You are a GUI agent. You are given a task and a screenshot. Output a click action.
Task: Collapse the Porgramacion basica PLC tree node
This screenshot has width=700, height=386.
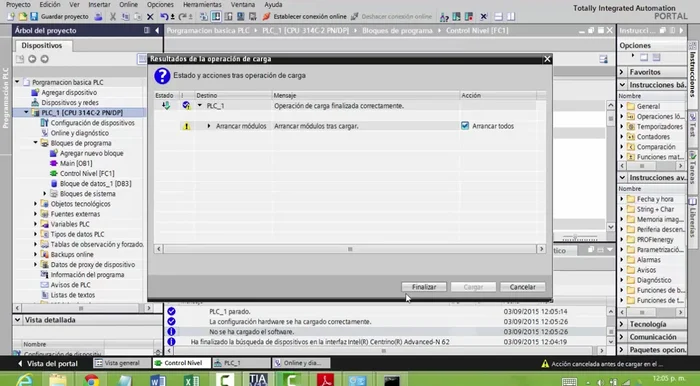coord(17,82)
